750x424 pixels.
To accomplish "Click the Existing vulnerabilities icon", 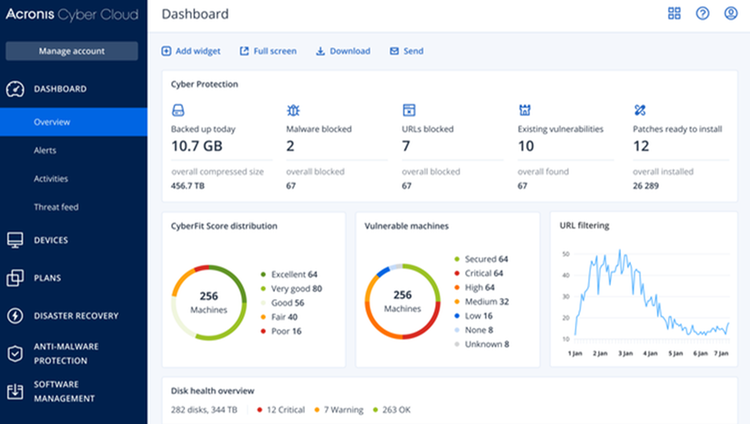I will click(x=524, y=110).
